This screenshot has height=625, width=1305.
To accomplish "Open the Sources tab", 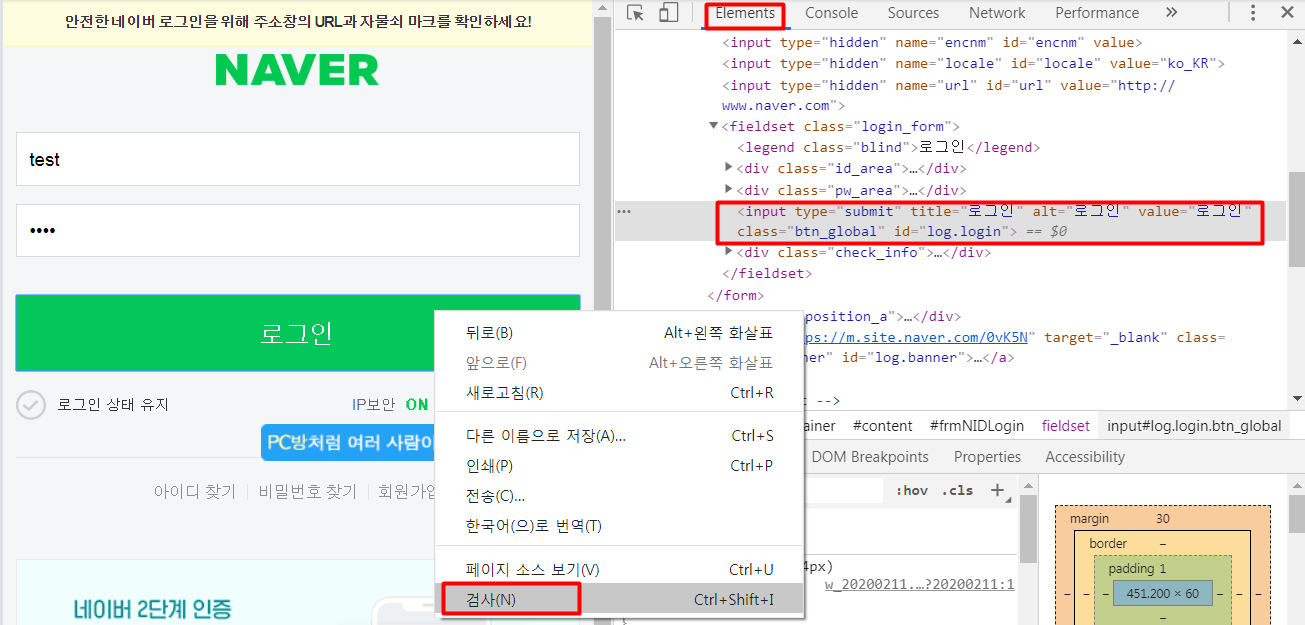I will 913,13.
